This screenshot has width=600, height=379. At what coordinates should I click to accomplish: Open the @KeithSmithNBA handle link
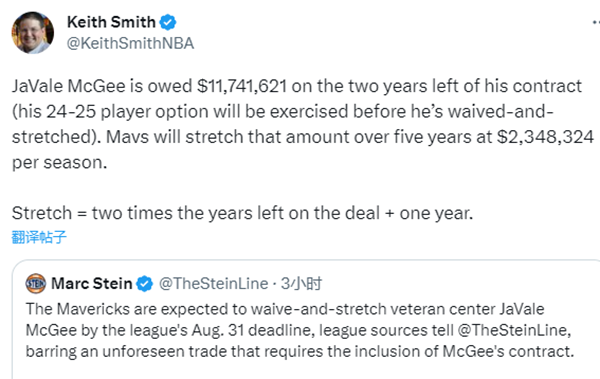[130, 43]
